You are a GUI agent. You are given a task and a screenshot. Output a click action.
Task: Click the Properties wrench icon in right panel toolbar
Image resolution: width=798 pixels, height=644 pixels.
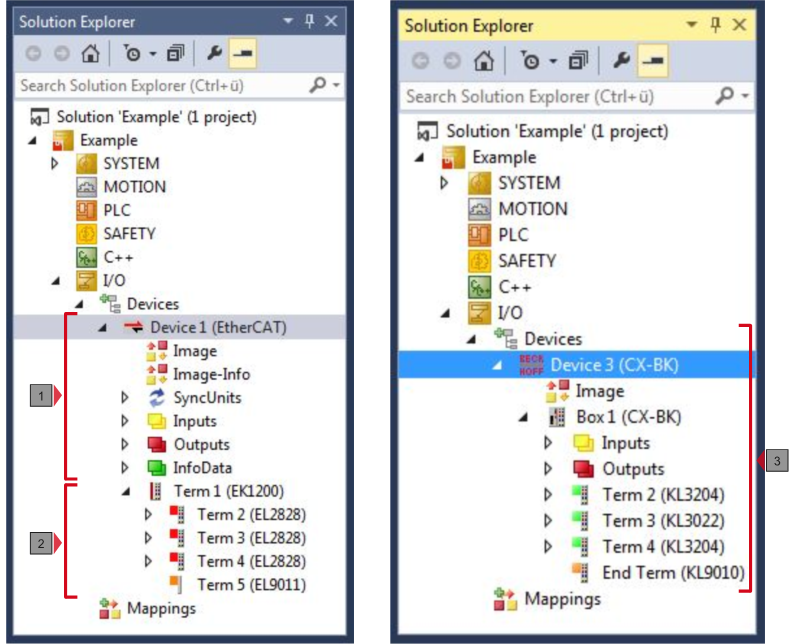(622, 61)
